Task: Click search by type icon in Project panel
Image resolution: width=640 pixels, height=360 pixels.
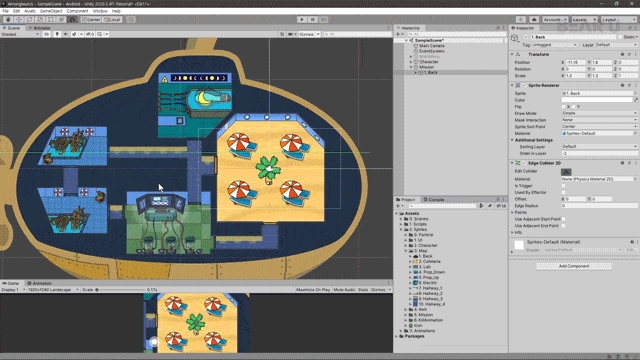Action: click(x=482, y=206)
